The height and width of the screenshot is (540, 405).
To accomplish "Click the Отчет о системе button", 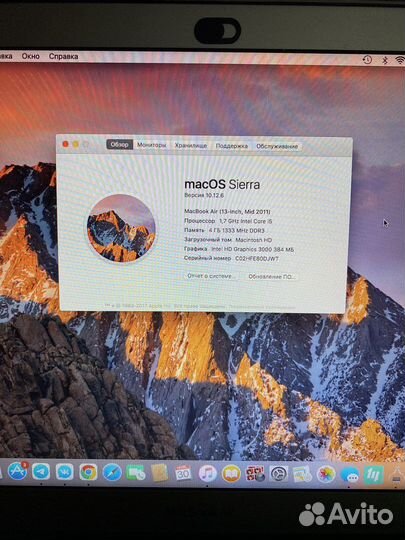I will [211, 276].
